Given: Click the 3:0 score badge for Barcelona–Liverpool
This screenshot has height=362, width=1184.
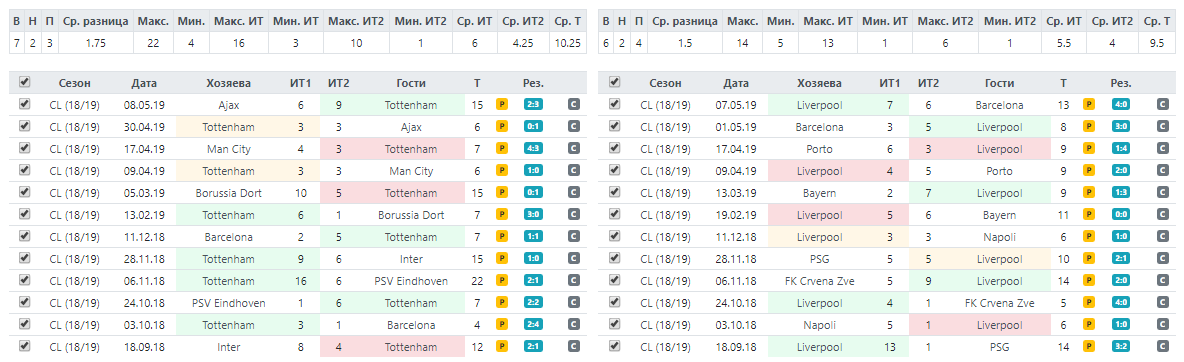Looking at the screenshot, I should pyautogui.click(x=1121, y=128).
